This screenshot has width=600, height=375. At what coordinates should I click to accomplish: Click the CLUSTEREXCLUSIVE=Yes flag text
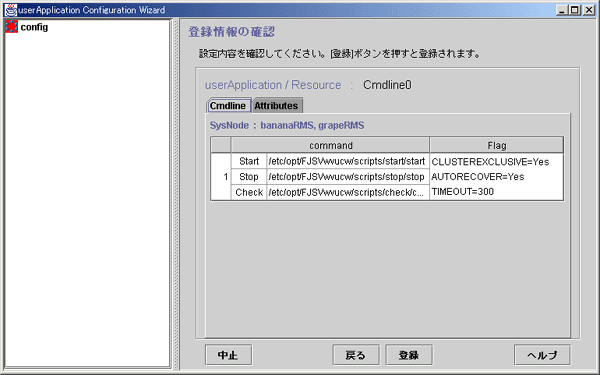pyautogui.click(x=490, y=162)
